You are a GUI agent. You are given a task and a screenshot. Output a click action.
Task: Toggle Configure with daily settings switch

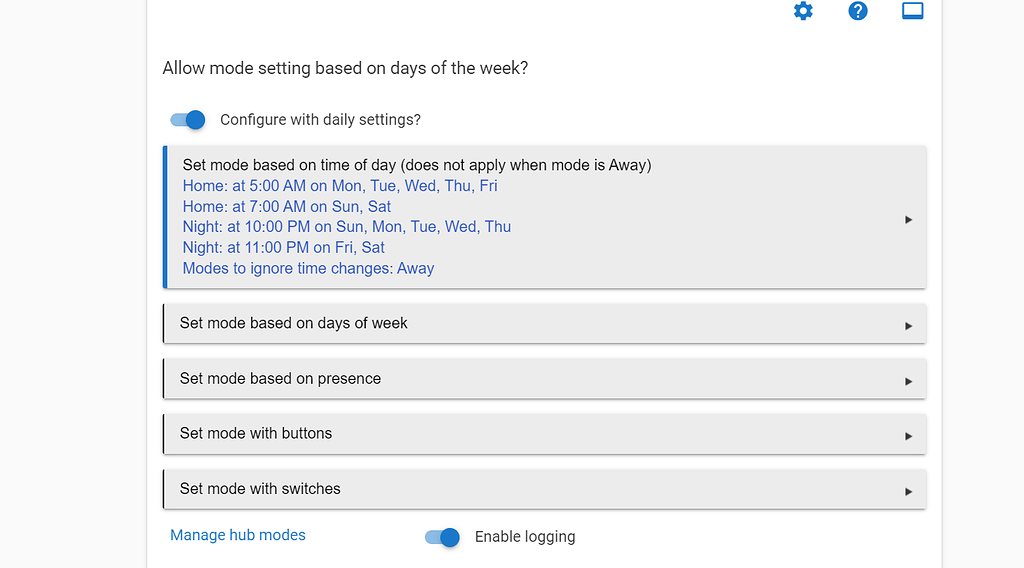pyautogui.click(x=187, y=119)
